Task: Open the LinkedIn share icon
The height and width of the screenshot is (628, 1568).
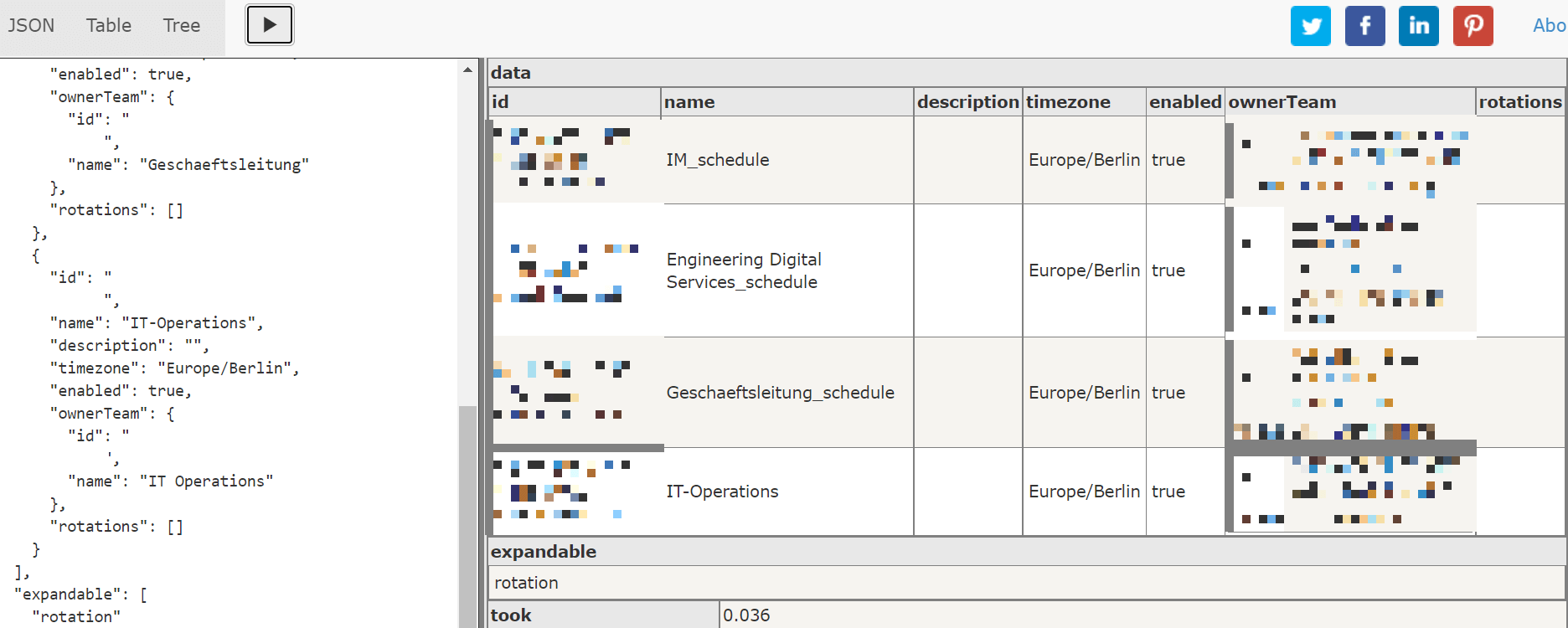Action: 1419,25
